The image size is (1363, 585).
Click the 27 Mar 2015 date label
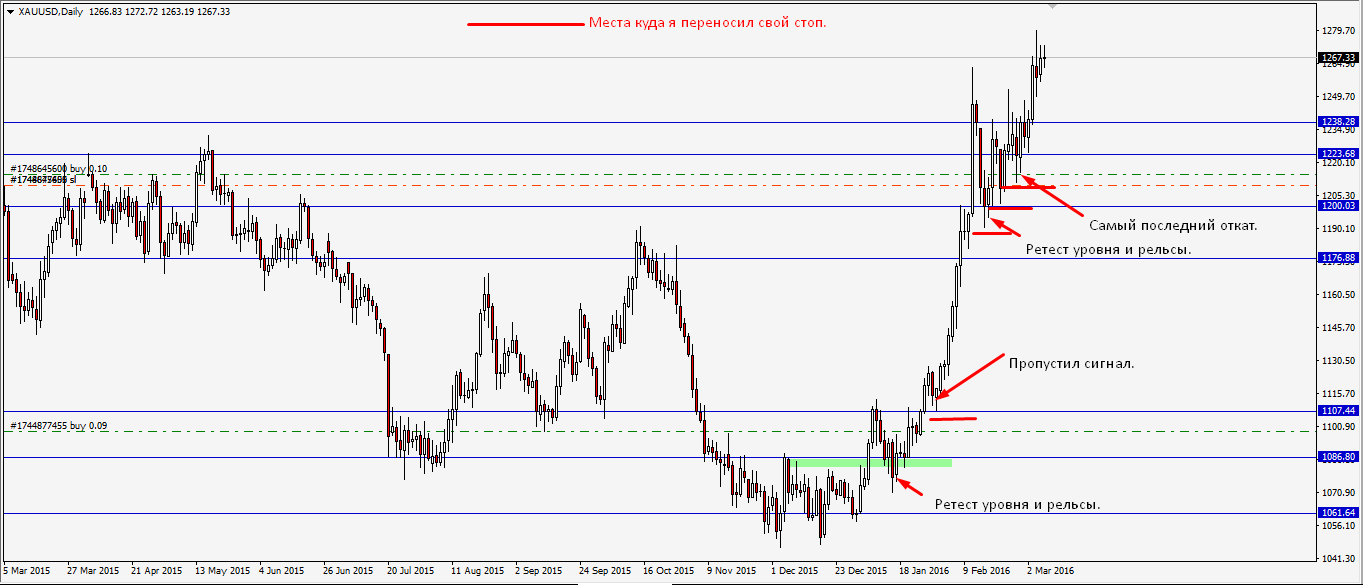pyautogui.click(x=93, y=571)
